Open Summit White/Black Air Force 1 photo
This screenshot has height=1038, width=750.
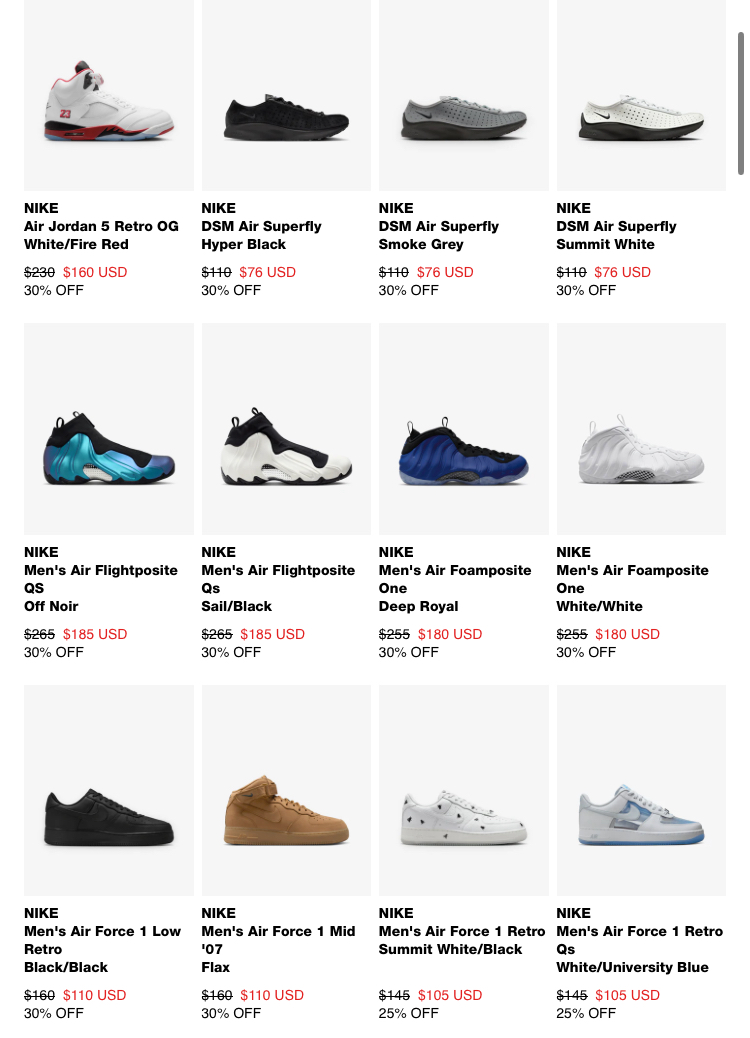point(463,790)
